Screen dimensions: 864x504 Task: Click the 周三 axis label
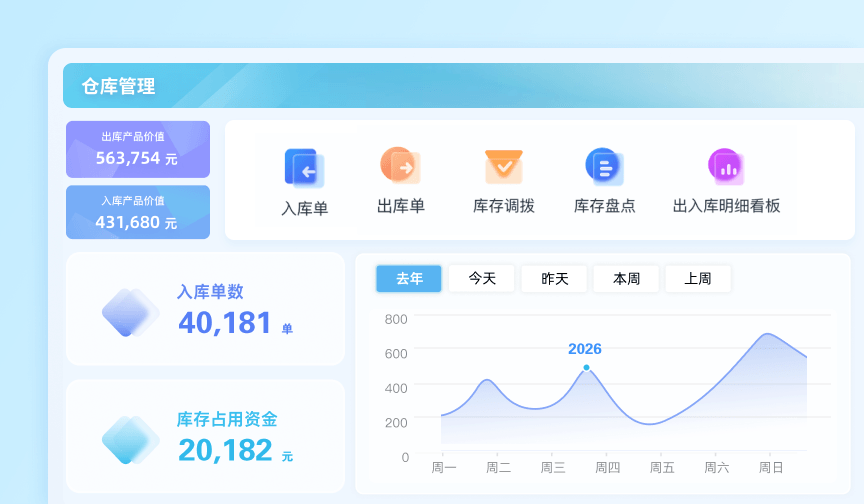point(553,468)
